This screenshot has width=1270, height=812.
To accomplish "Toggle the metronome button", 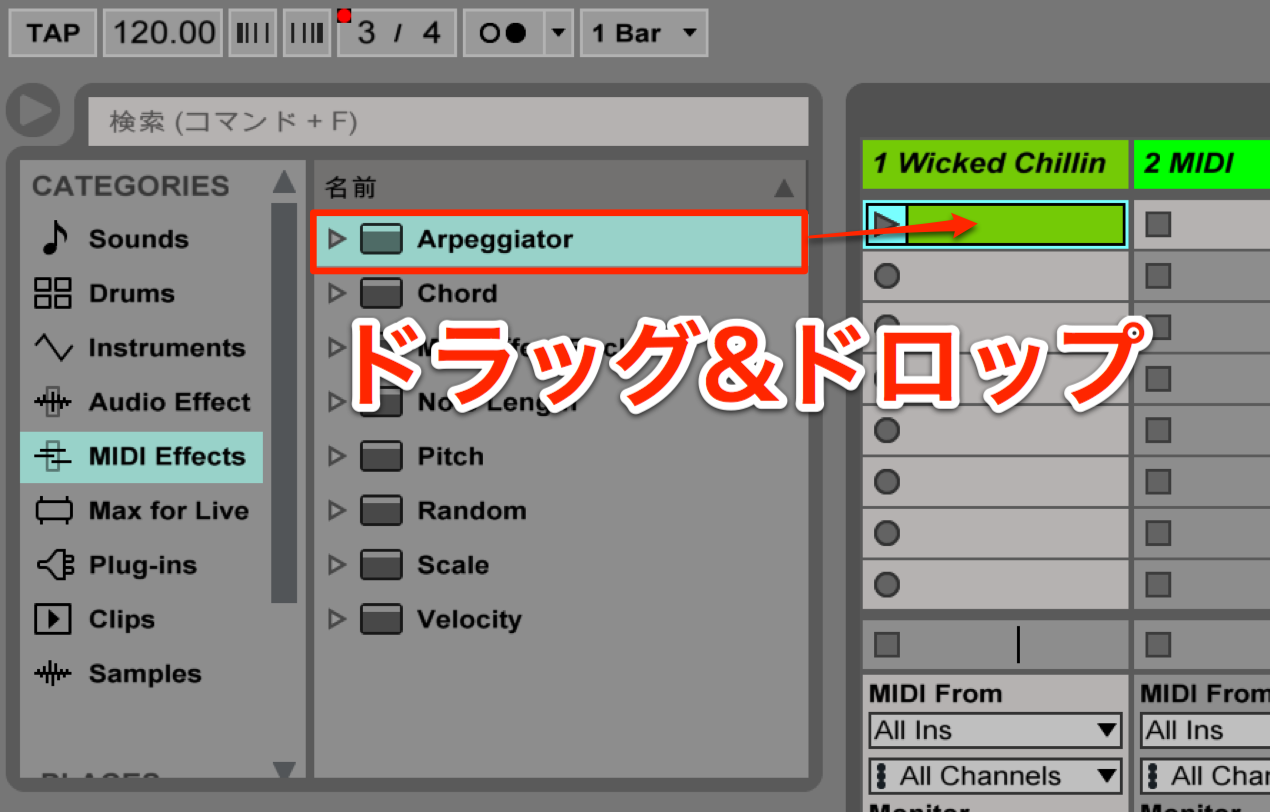I will 503,33.
